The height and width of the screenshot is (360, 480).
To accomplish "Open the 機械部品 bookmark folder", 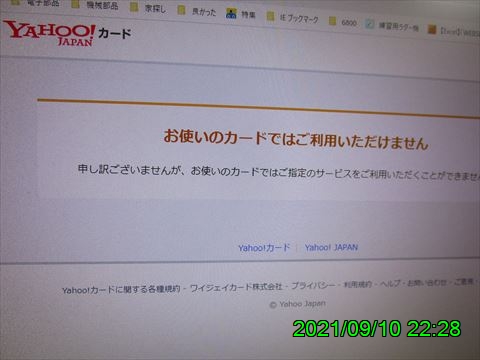I will [95, 5].
